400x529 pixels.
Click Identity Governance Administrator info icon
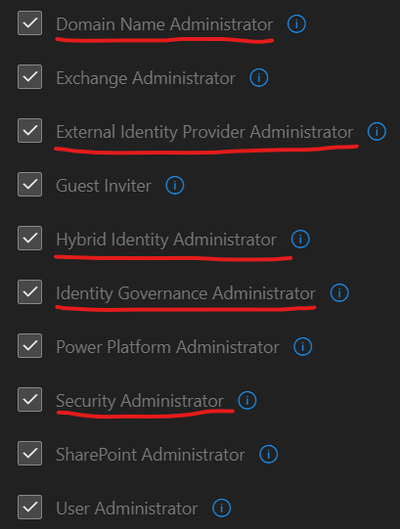pyautogui.click(x=339, y=293)
